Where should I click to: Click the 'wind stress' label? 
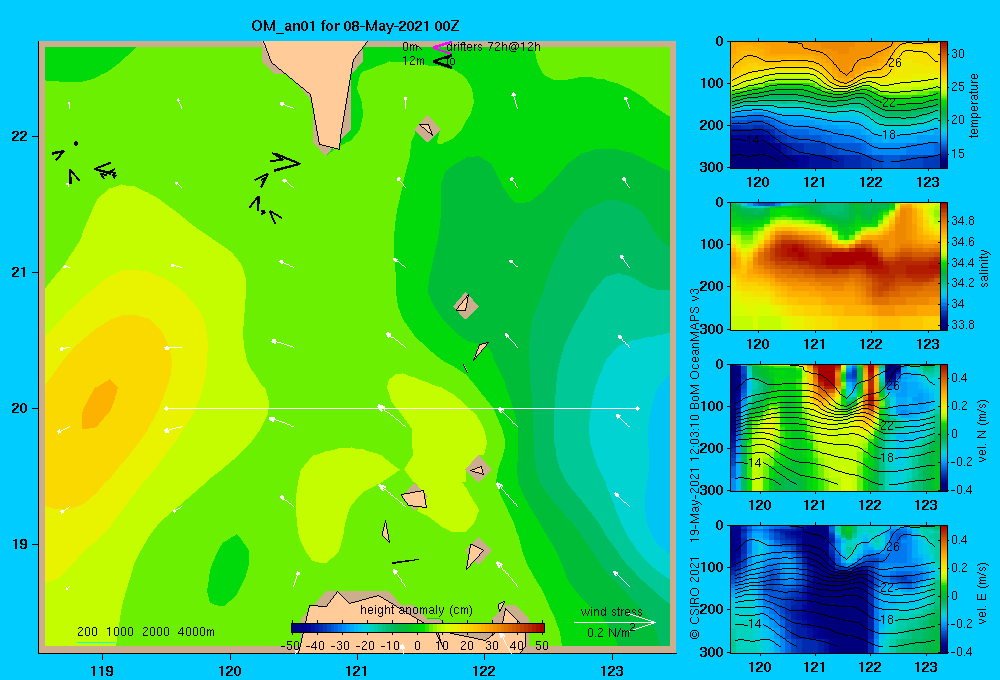point(612,612)
